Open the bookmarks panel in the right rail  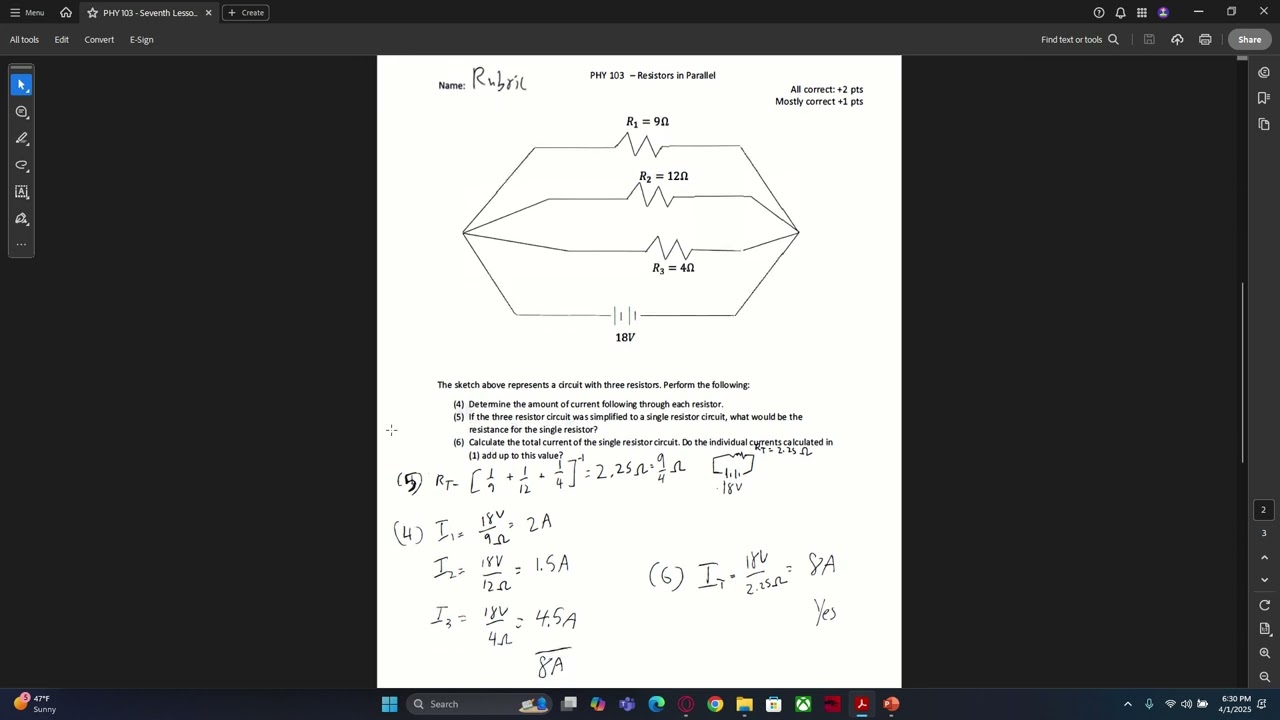(x=1264, y=98)
